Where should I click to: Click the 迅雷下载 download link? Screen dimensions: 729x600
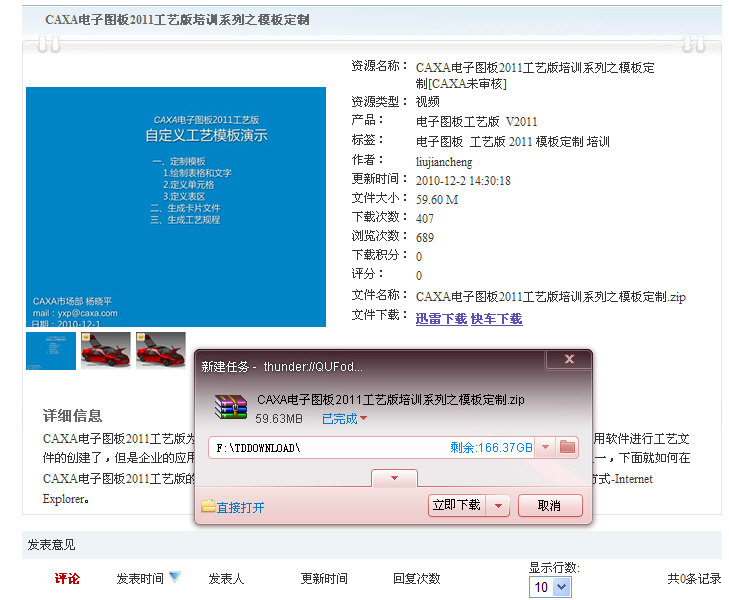[x=441, y=319]
